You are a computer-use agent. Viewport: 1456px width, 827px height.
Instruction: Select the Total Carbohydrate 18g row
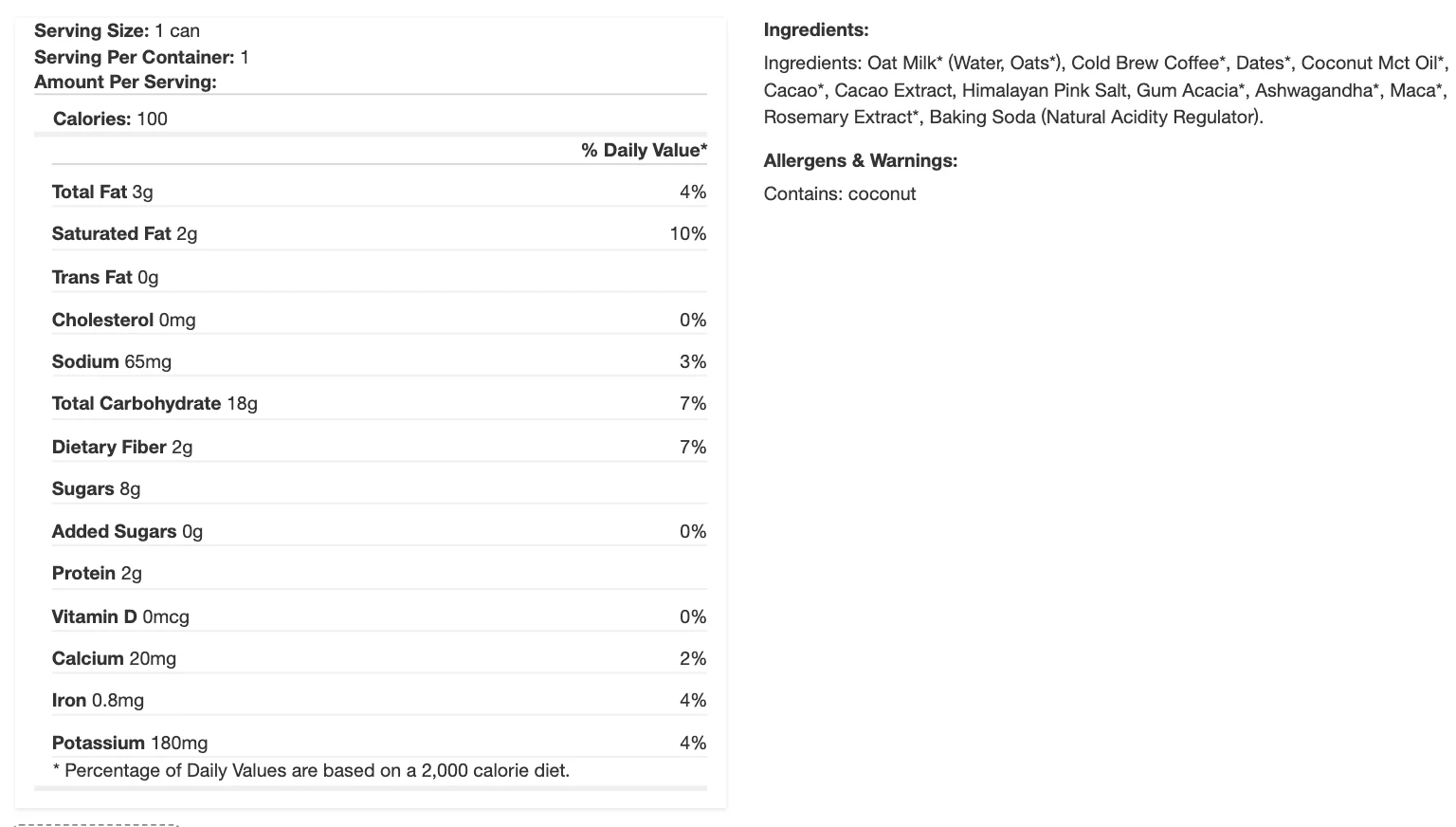click(155, 403)
